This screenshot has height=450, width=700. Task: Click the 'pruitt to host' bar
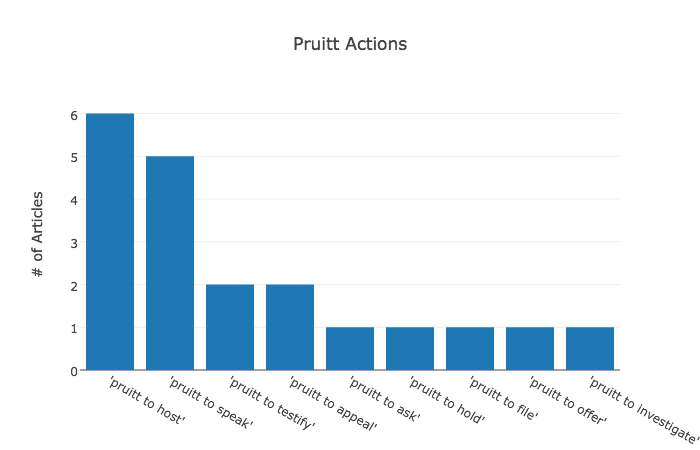coord(110,242)
